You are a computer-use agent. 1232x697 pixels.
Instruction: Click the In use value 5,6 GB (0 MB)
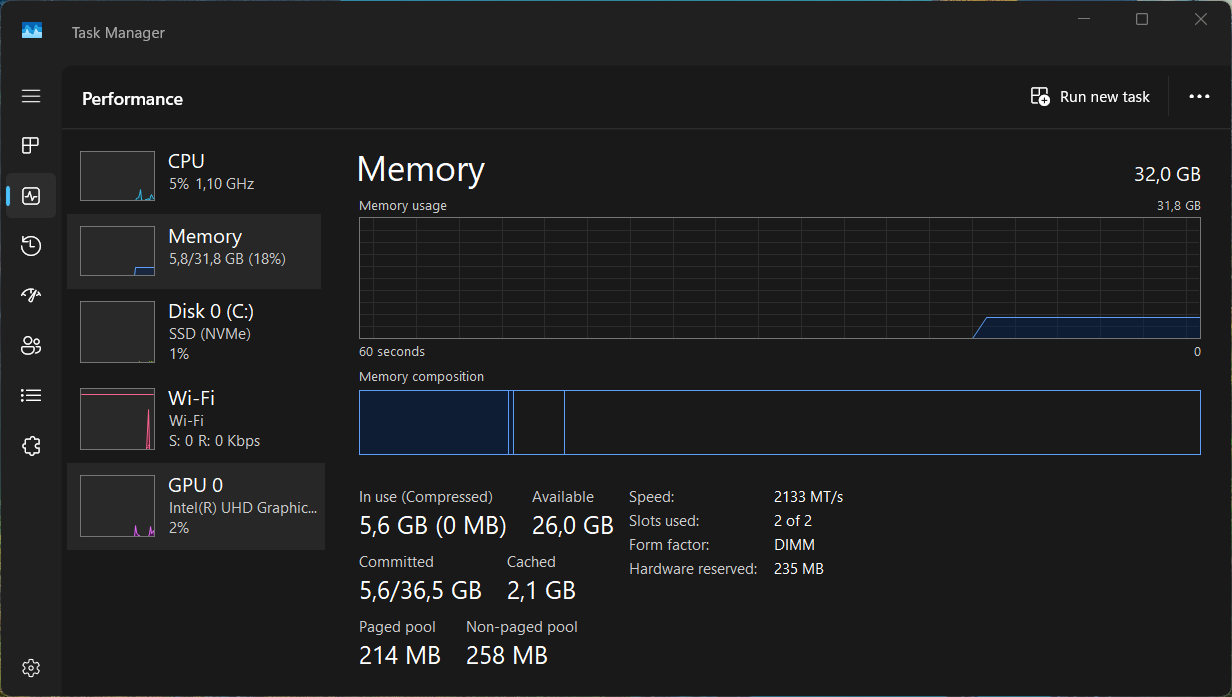[x=433, y=526]
